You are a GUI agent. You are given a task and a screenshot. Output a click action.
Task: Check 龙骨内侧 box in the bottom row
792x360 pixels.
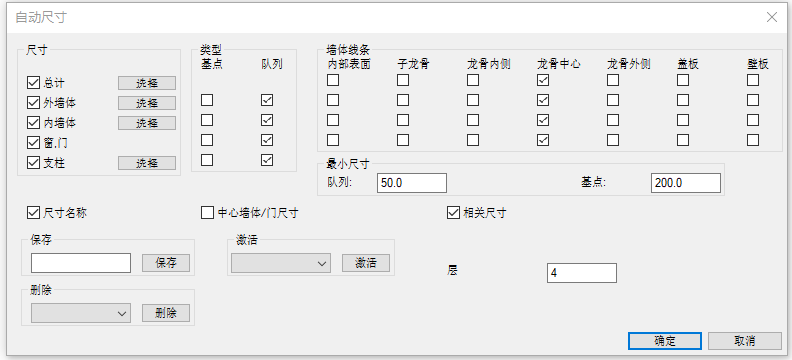[x=473, y=140]
